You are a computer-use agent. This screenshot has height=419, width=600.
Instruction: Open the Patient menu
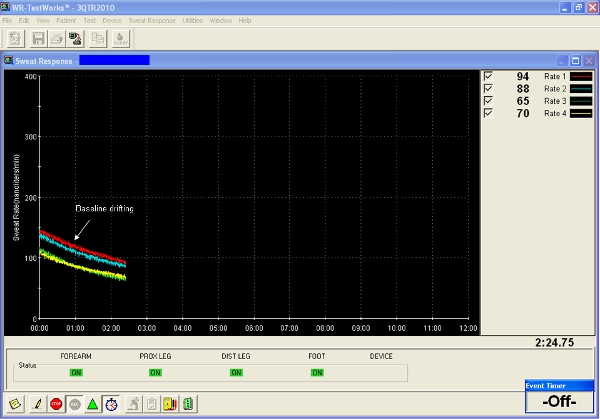(x=65, y=20)
